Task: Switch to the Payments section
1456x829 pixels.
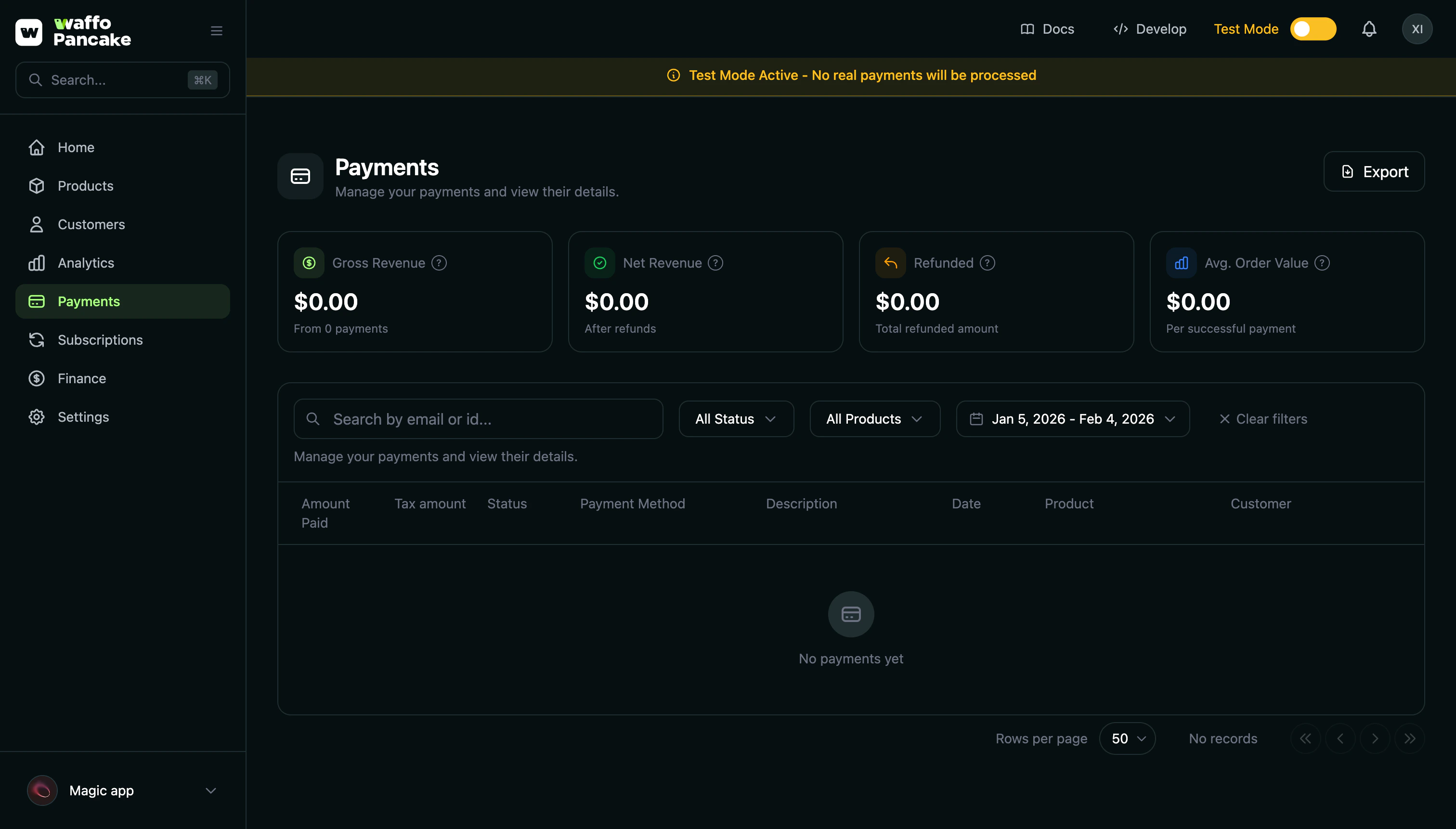Action: pyautogui.click(x=89, y=301)
